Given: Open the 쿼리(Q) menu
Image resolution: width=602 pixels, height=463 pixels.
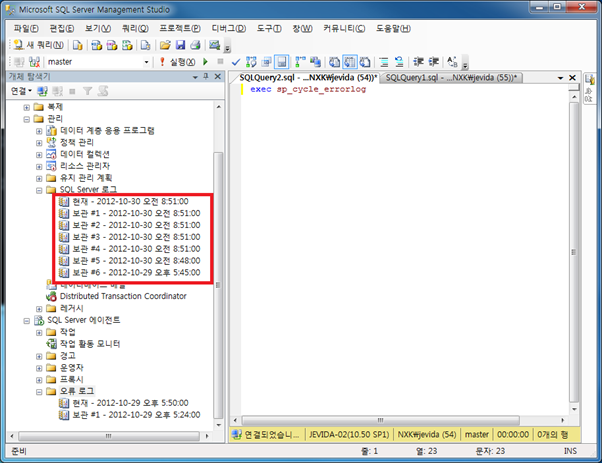Looking at the screenshot, I should coord(135,28).
